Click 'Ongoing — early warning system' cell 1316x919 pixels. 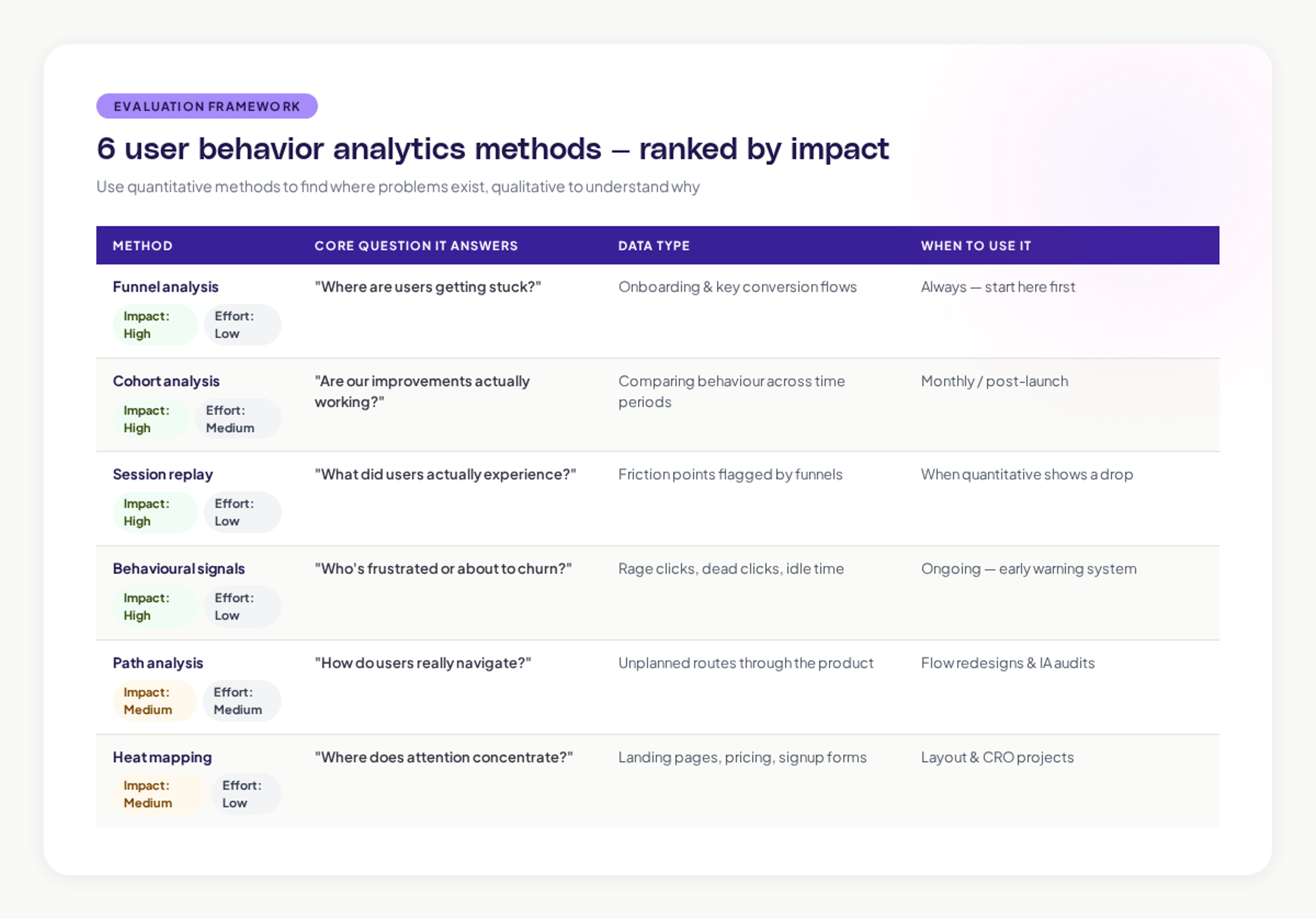point(1029,569)
